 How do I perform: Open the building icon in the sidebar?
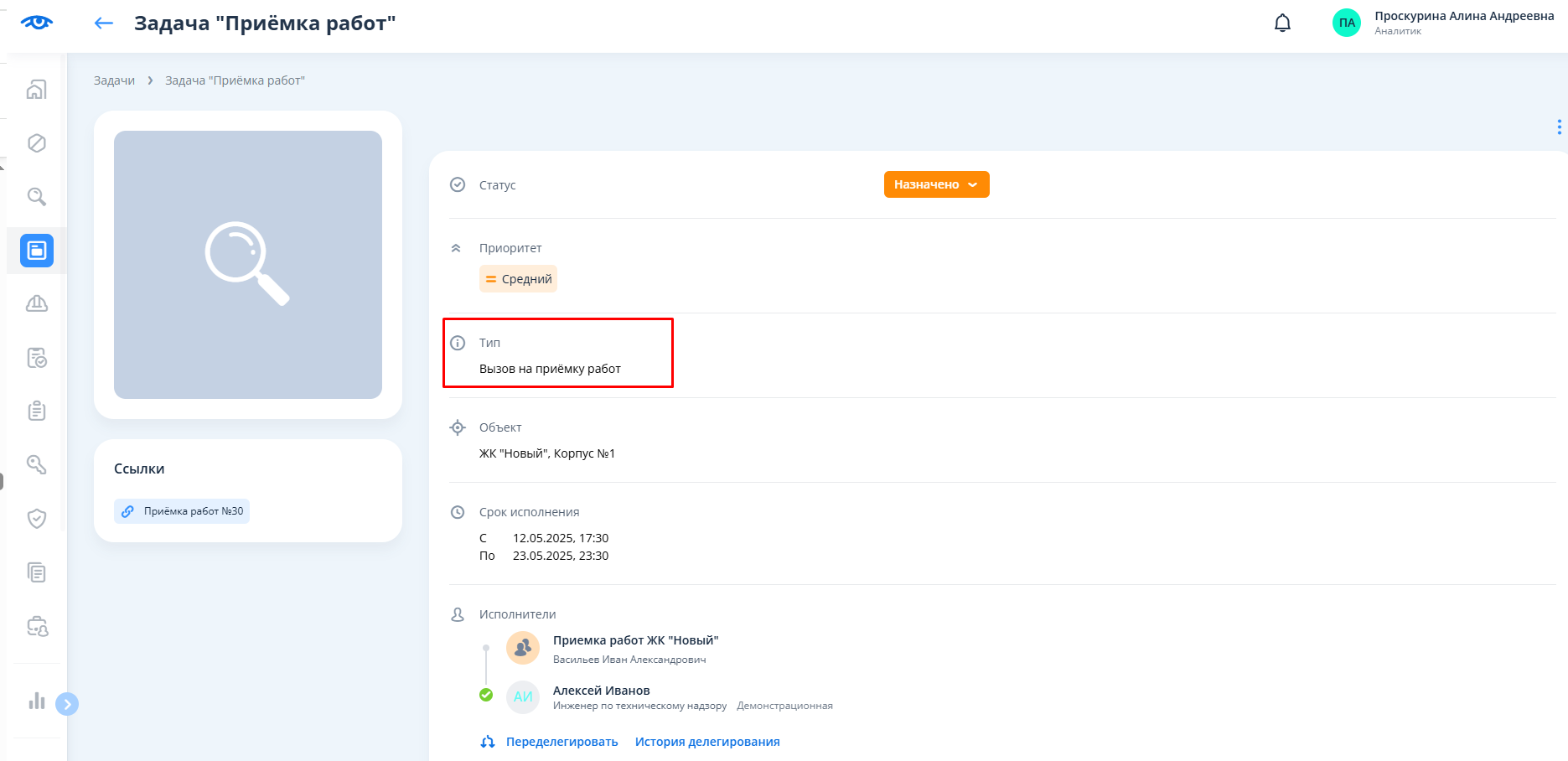(x=37, y=90)
